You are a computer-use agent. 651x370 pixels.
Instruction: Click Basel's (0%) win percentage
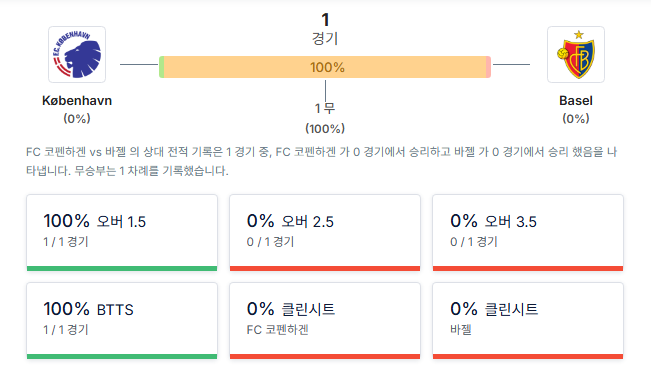tap(576, 119)
